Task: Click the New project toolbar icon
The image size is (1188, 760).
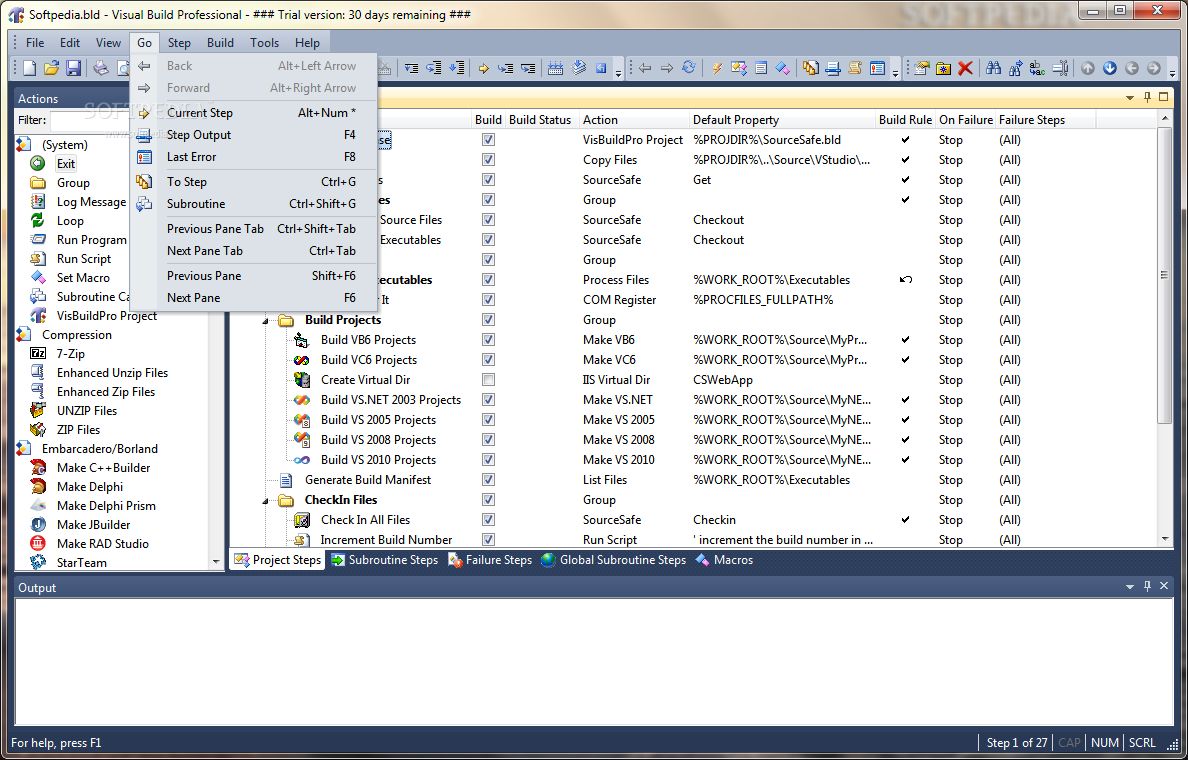Action: coord(30,68)
